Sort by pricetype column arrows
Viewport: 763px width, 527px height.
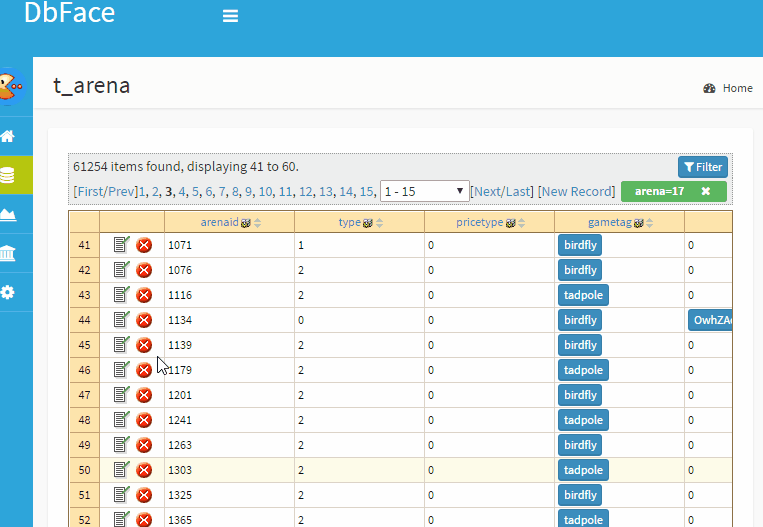[522, 223]
